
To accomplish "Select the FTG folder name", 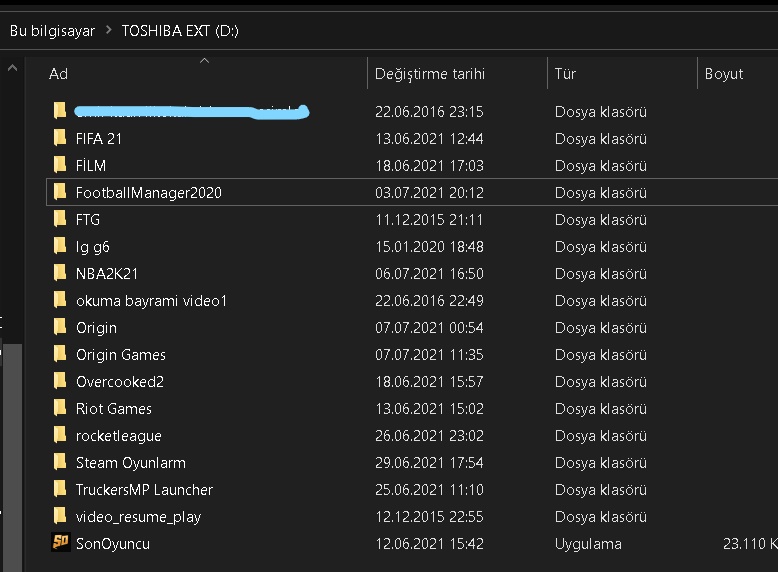I will pos(88,220).
